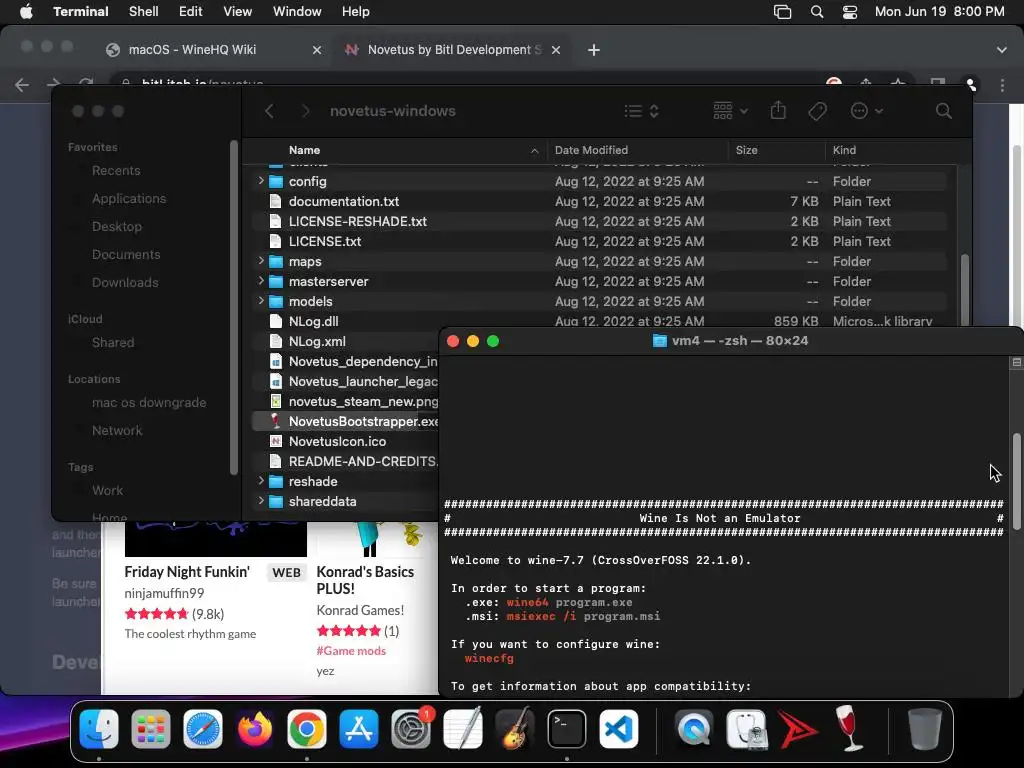Image resolution: width=1024 pixels, height=768 pixels.
Task: Open a new Chrome tab
Action: 594,50
